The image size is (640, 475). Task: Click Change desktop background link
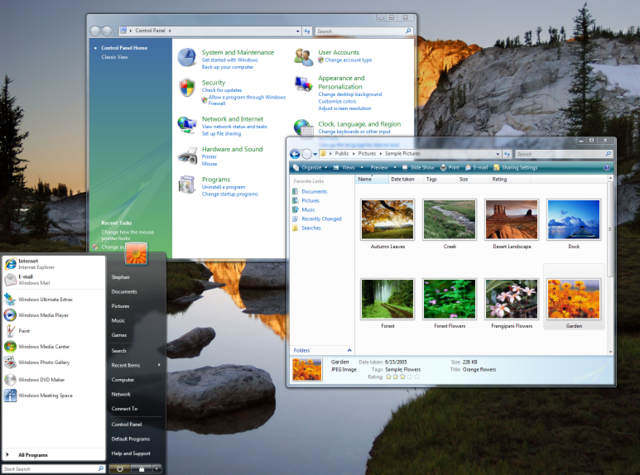(350, 94)
